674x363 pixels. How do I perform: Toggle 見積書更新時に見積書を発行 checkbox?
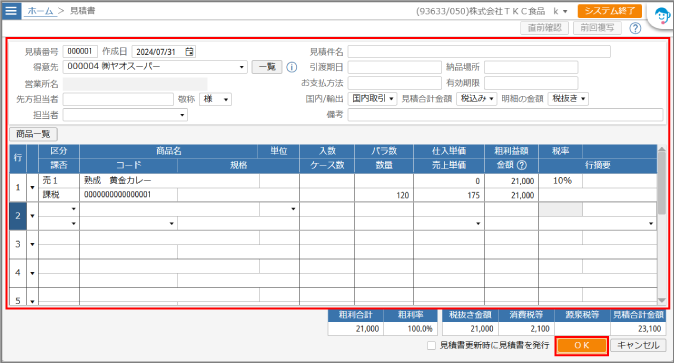point(431,345)
